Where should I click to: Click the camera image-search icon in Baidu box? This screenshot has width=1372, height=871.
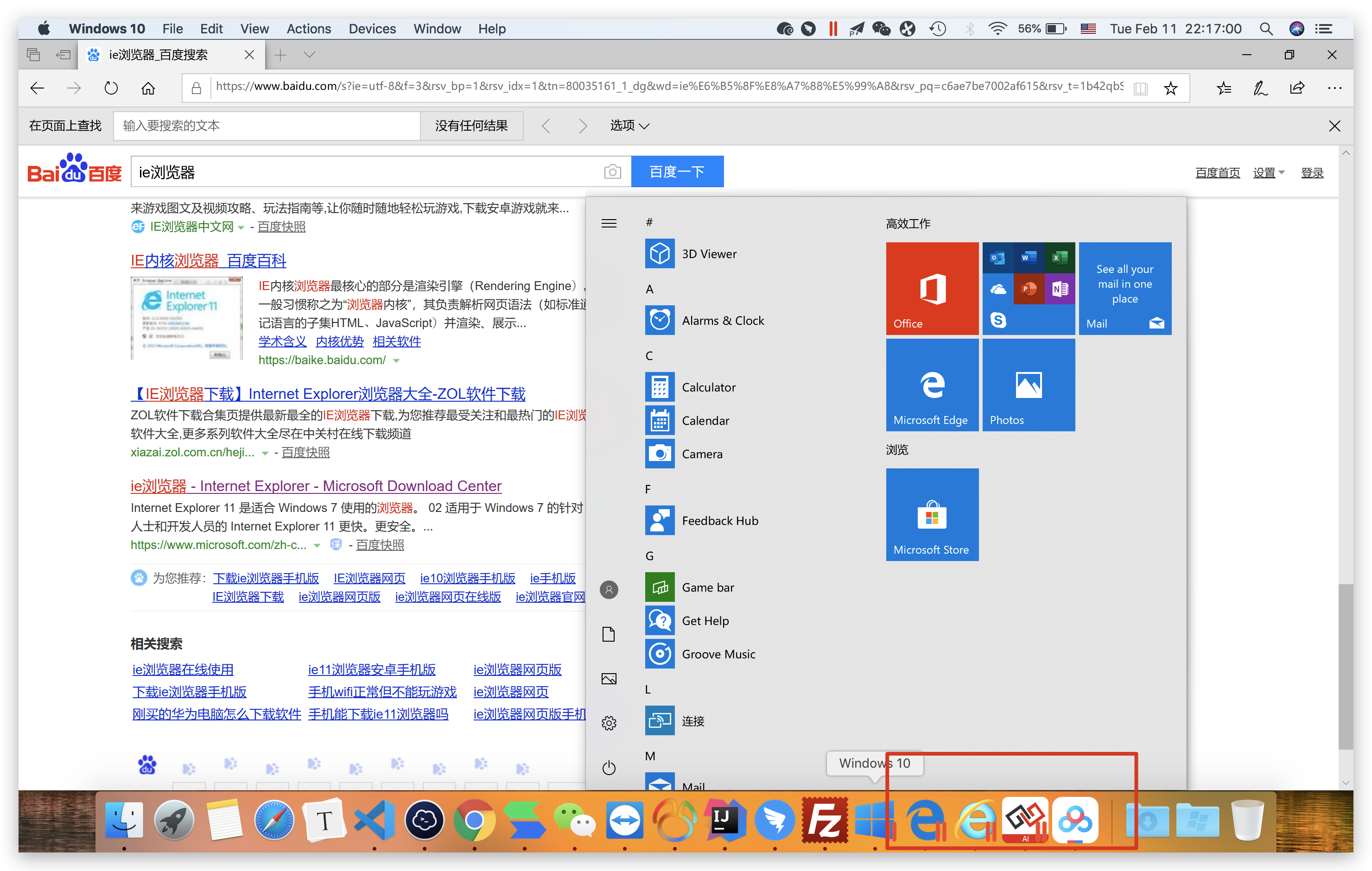tap(612, 171)
